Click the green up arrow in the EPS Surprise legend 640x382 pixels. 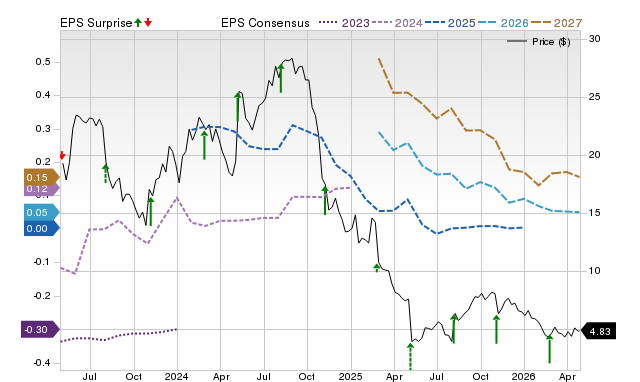[x=138, y=23]
